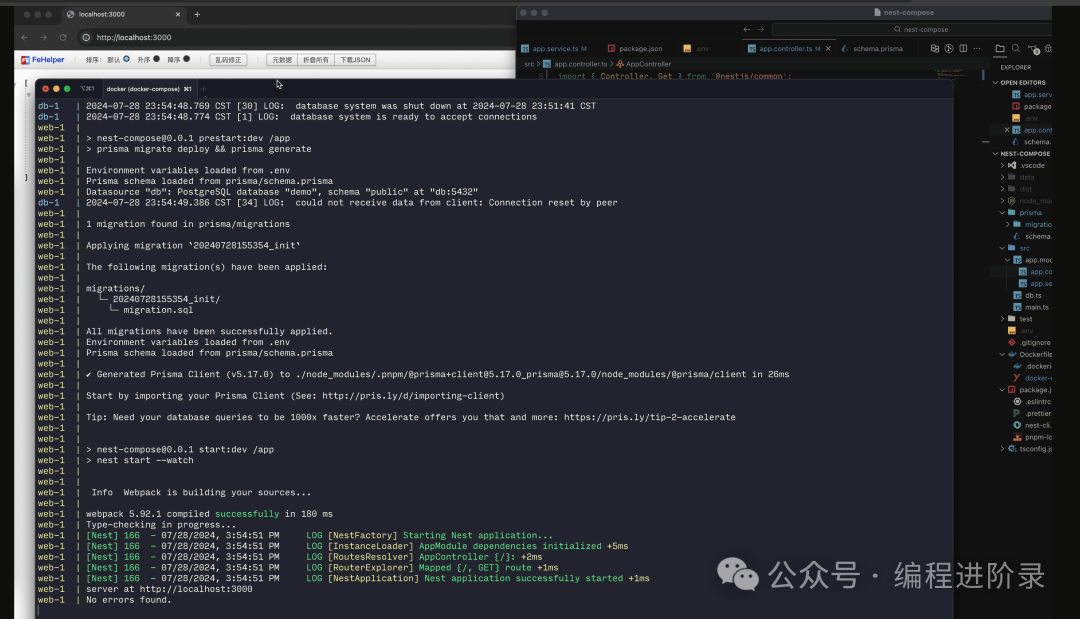Viewport: 1080px width, 619px height.
Task: Click the run/debug icon in editor toolbar
Action: pos(949,48)
